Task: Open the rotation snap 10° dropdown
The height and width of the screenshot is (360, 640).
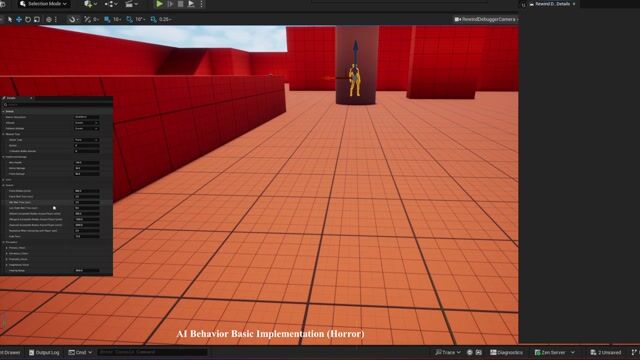Action: [141, 19]
